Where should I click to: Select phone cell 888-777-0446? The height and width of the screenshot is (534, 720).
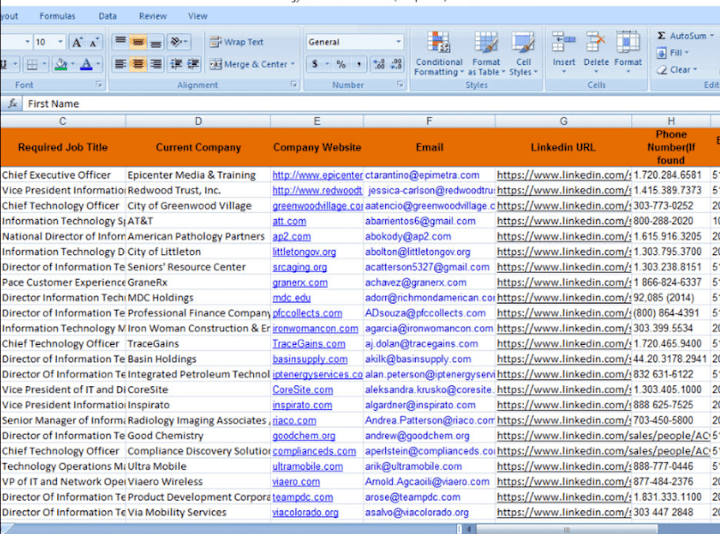pyautogui.click(x=671, y=467)
